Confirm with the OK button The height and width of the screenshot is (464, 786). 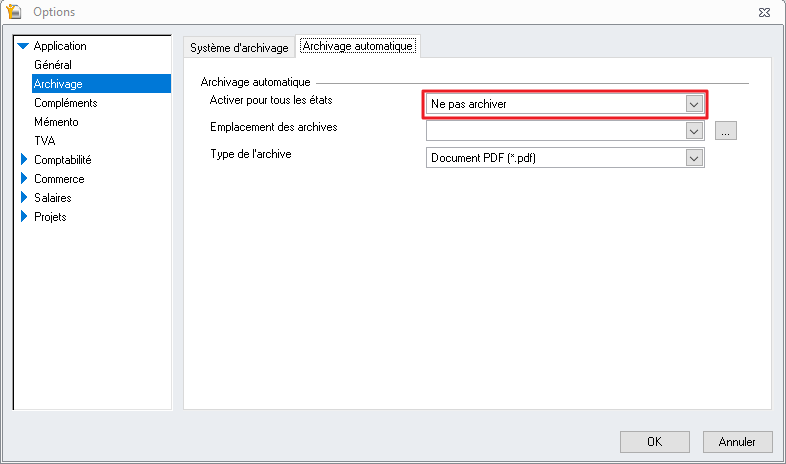(654, 441)
